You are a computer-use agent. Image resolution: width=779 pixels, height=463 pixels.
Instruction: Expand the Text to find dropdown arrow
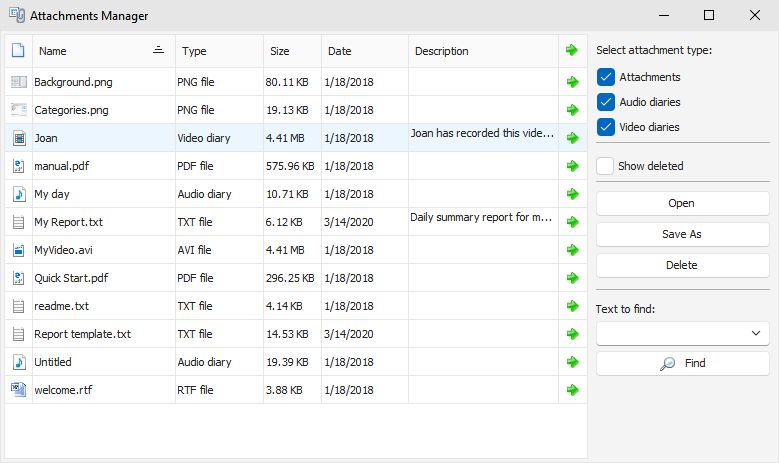756,333
